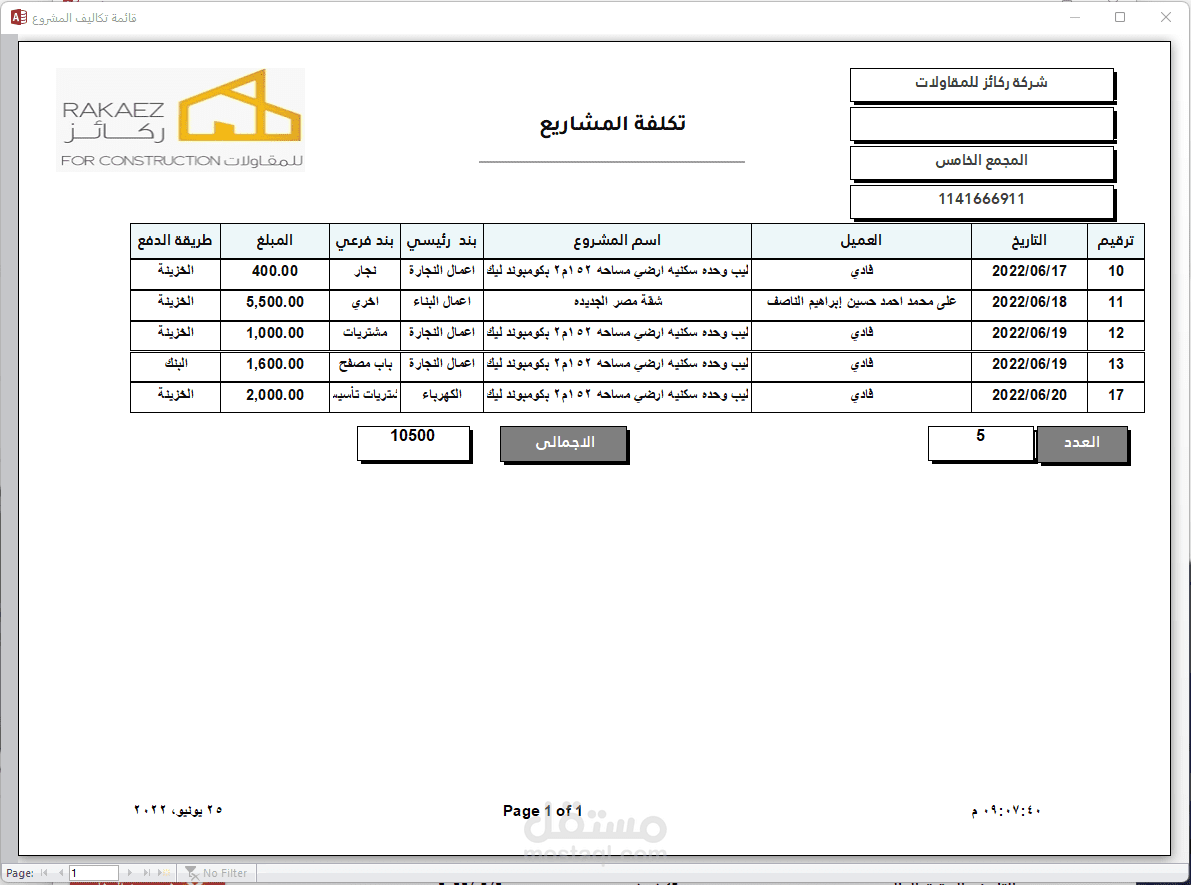Click the amount 1,600.00 cell
Viewport: 1191px width, 885px height.
[275, 365]
